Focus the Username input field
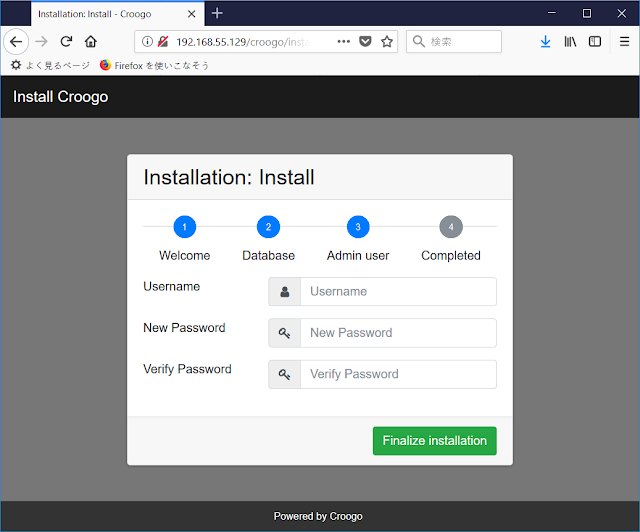The height and width of the screenshot is (532, 640). (x=398, y=292)
